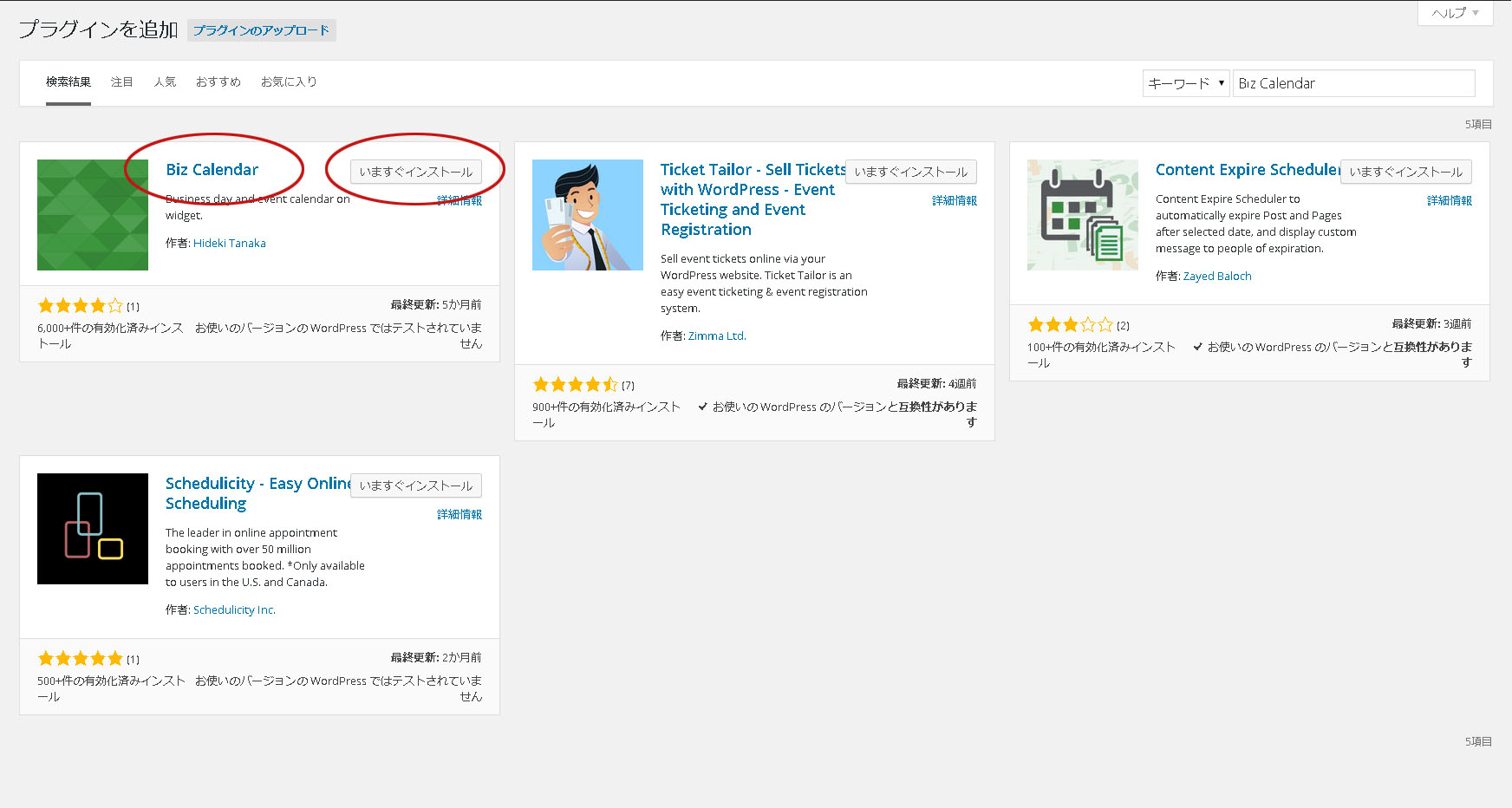This screenshot has width=1512, height=808.
Task: Open author Schedulicity Inc. link
Action: pyautogui.click(x=234, y=610)
